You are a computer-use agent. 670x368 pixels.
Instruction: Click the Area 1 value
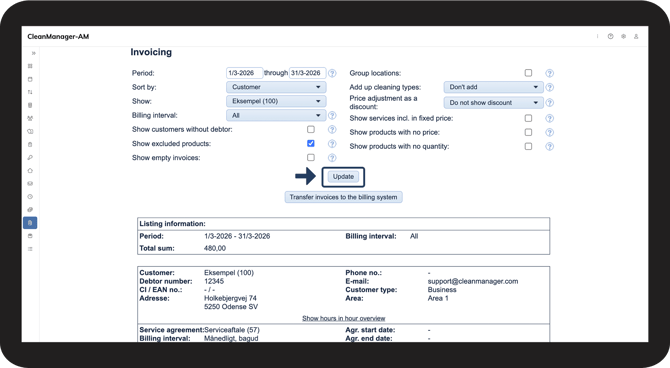click(x=438, y=298)
